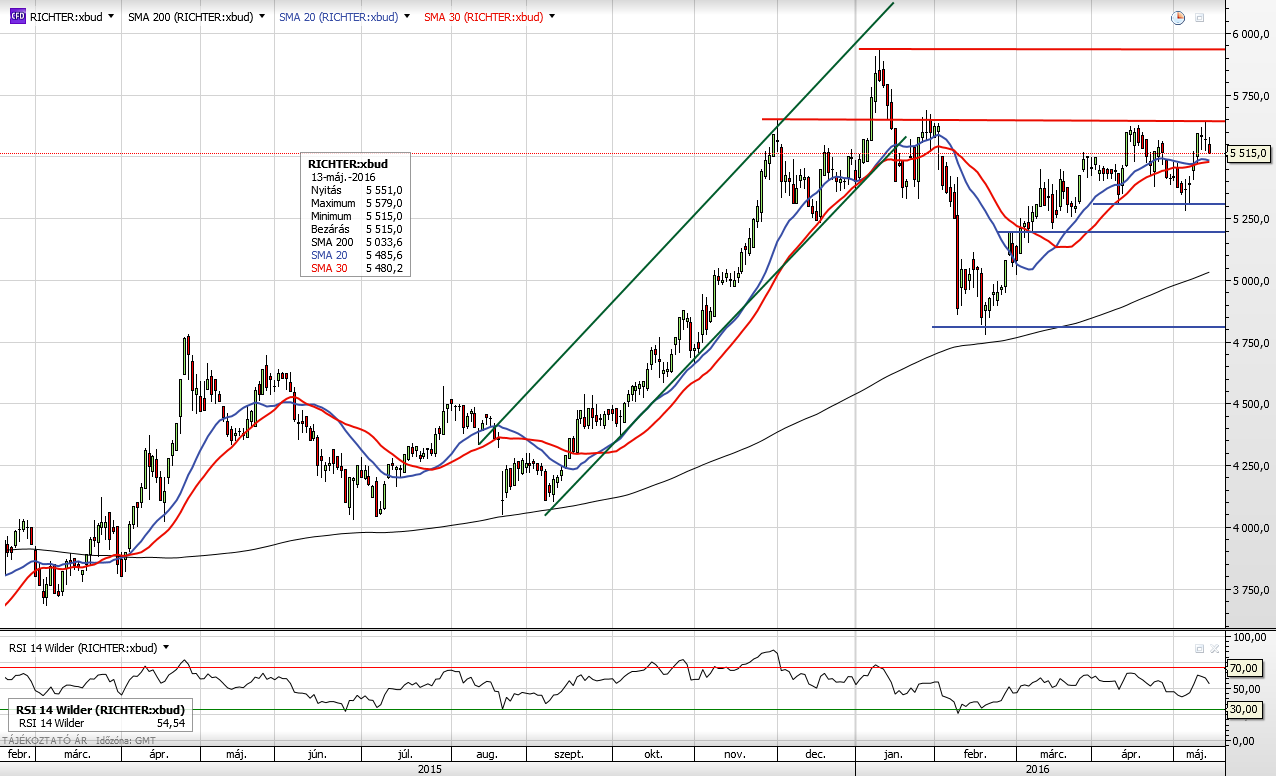
Task: Click the RSI panel maximize icon
Action: click(x=1199, y=648)
